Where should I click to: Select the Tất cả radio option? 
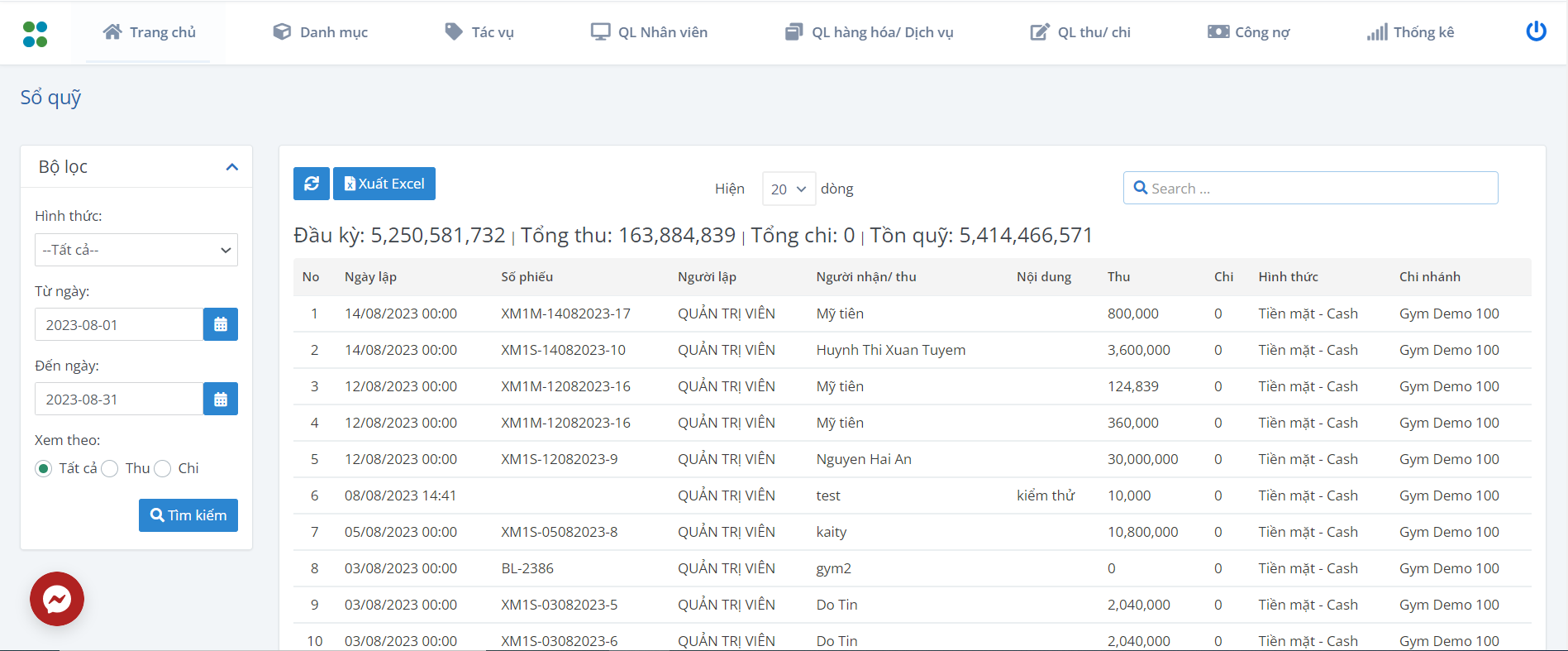pos(44,469)
